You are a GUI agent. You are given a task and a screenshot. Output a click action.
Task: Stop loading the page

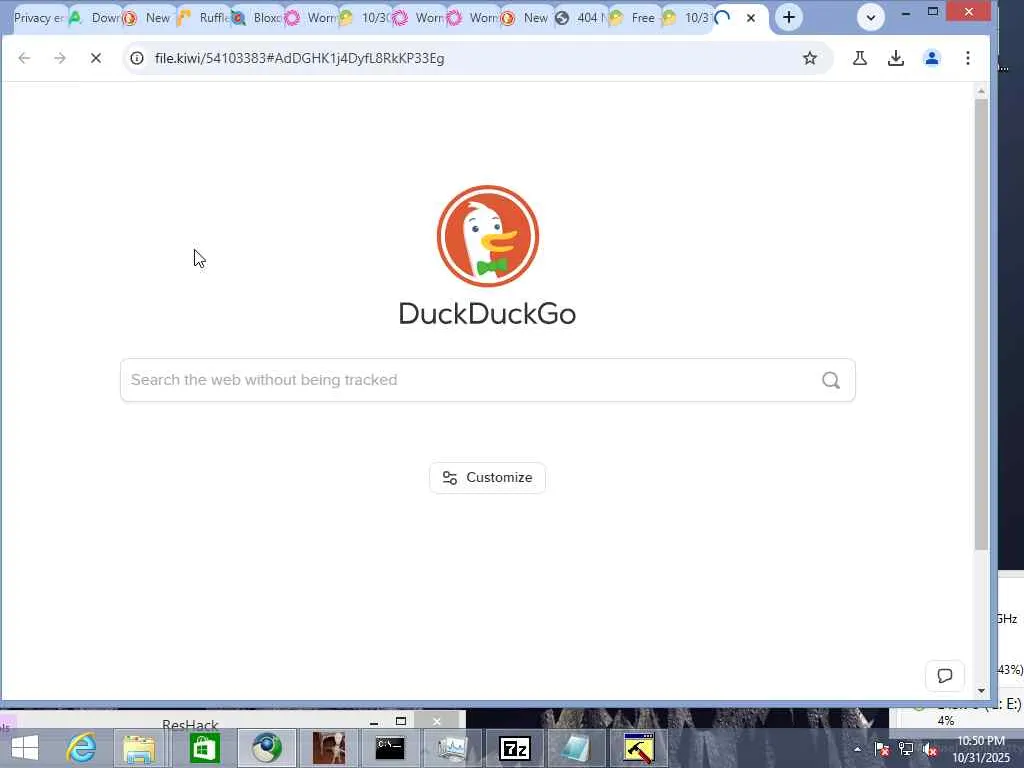tap(95, 58)
